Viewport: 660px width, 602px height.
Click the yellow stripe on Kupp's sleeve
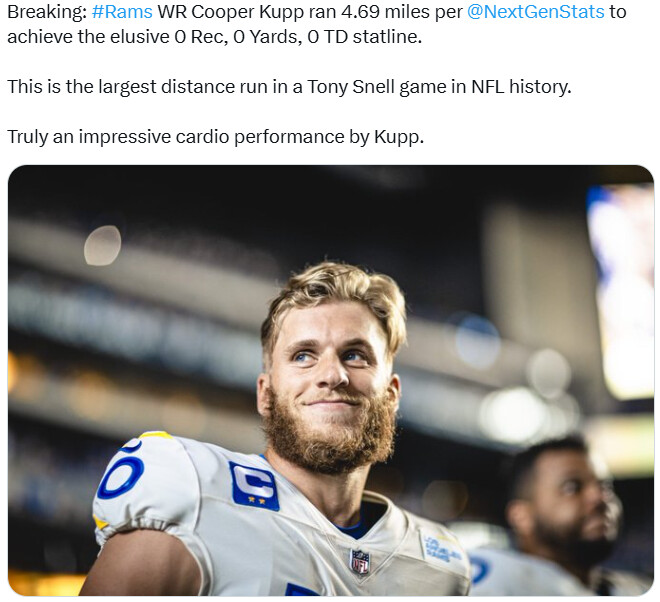(x=101, y=522)
